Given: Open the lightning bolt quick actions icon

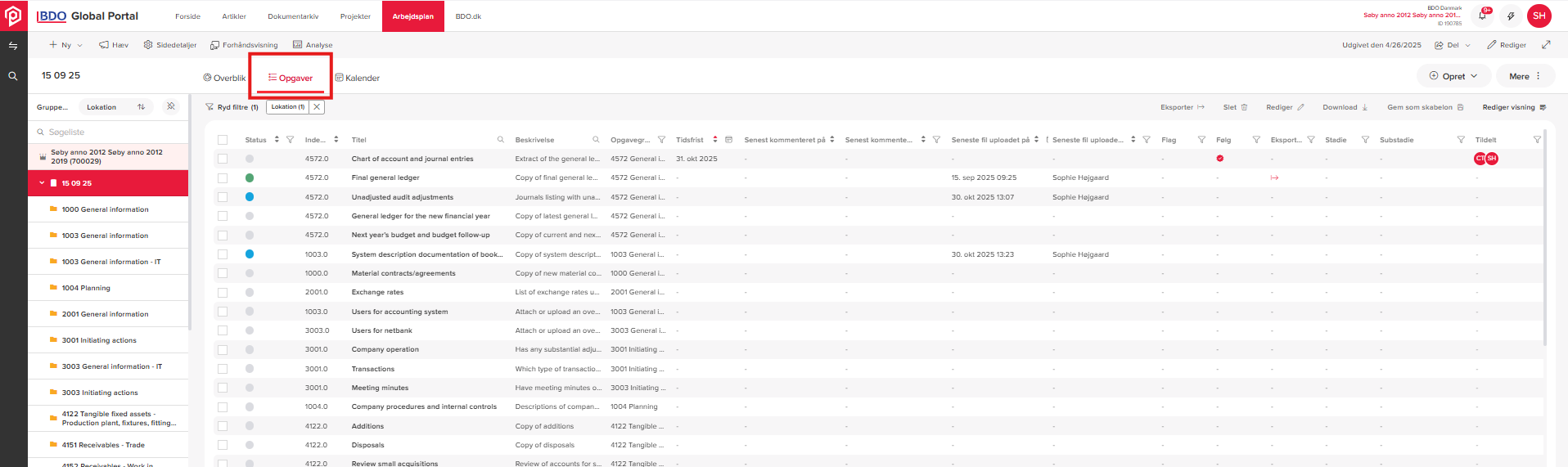Looking at the screenshot, I should 1511,16.
